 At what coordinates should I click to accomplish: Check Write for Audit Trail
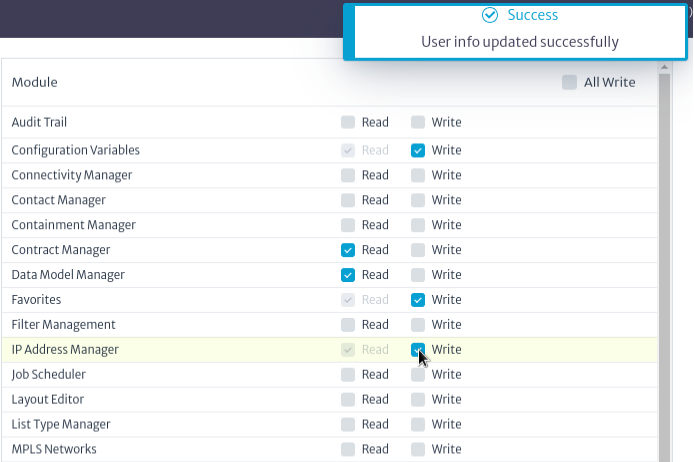pyautogui.click(x=418, y=122)
